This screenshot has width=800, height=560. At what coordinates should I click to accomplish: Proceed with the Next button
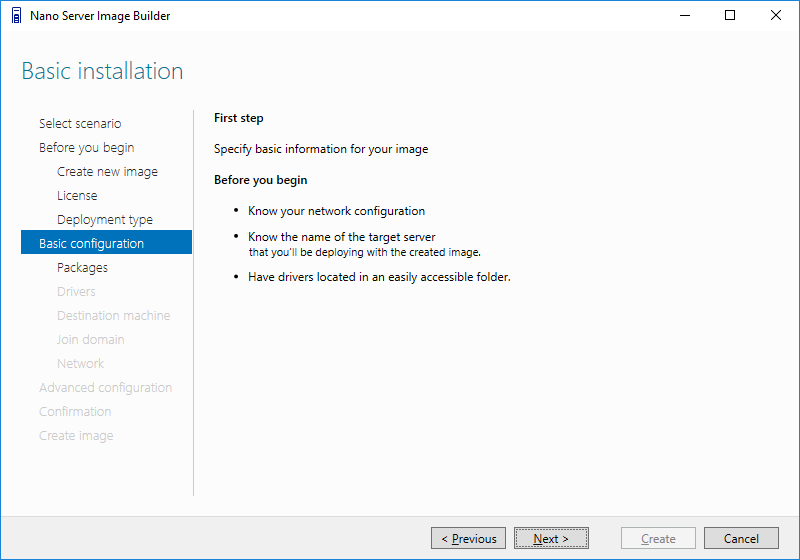point(551,538)
